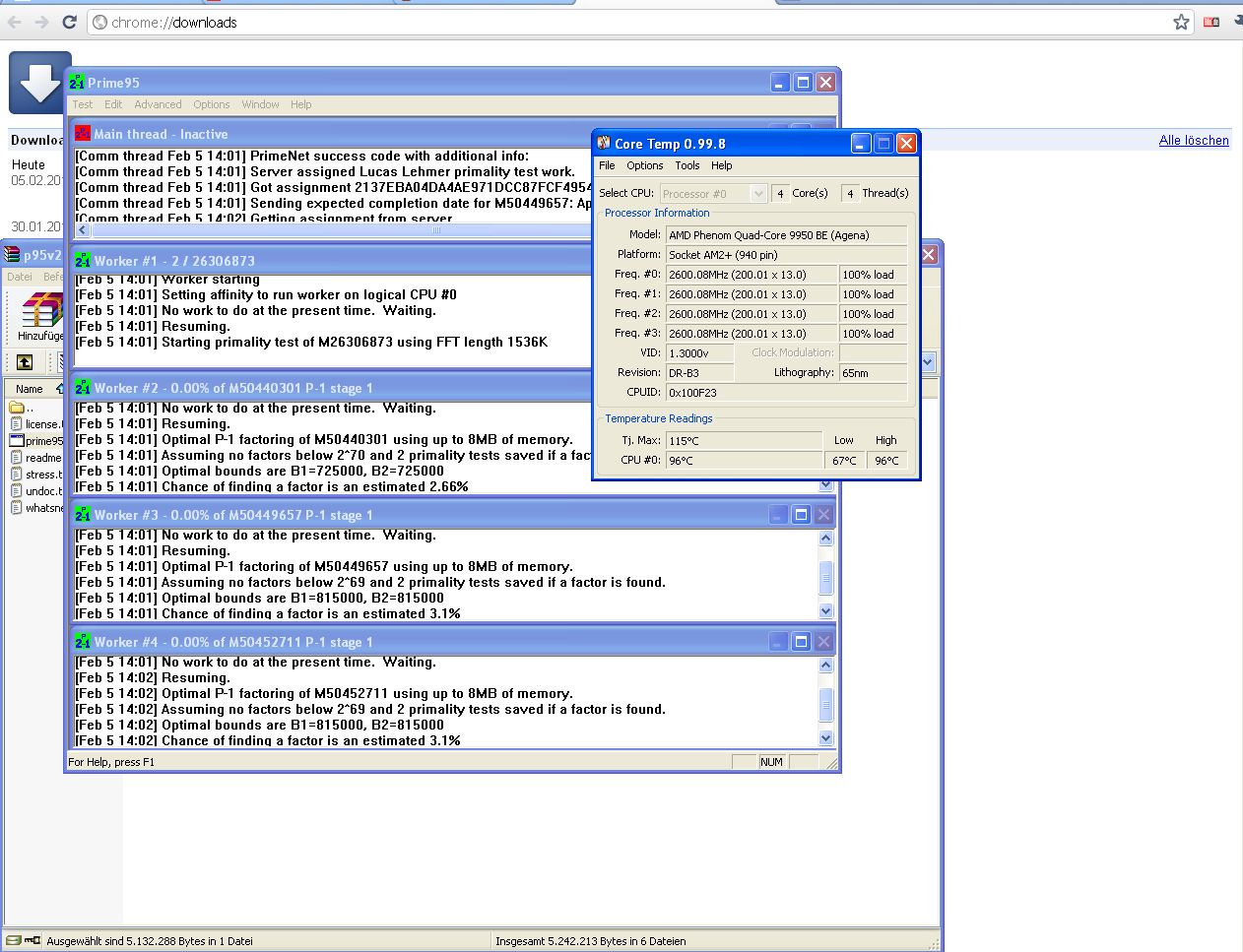The height and width of the screenshot is (952, 1243).
Task: Click the Tj. Max value '115°C'
Action: click(x=744, y=441)
